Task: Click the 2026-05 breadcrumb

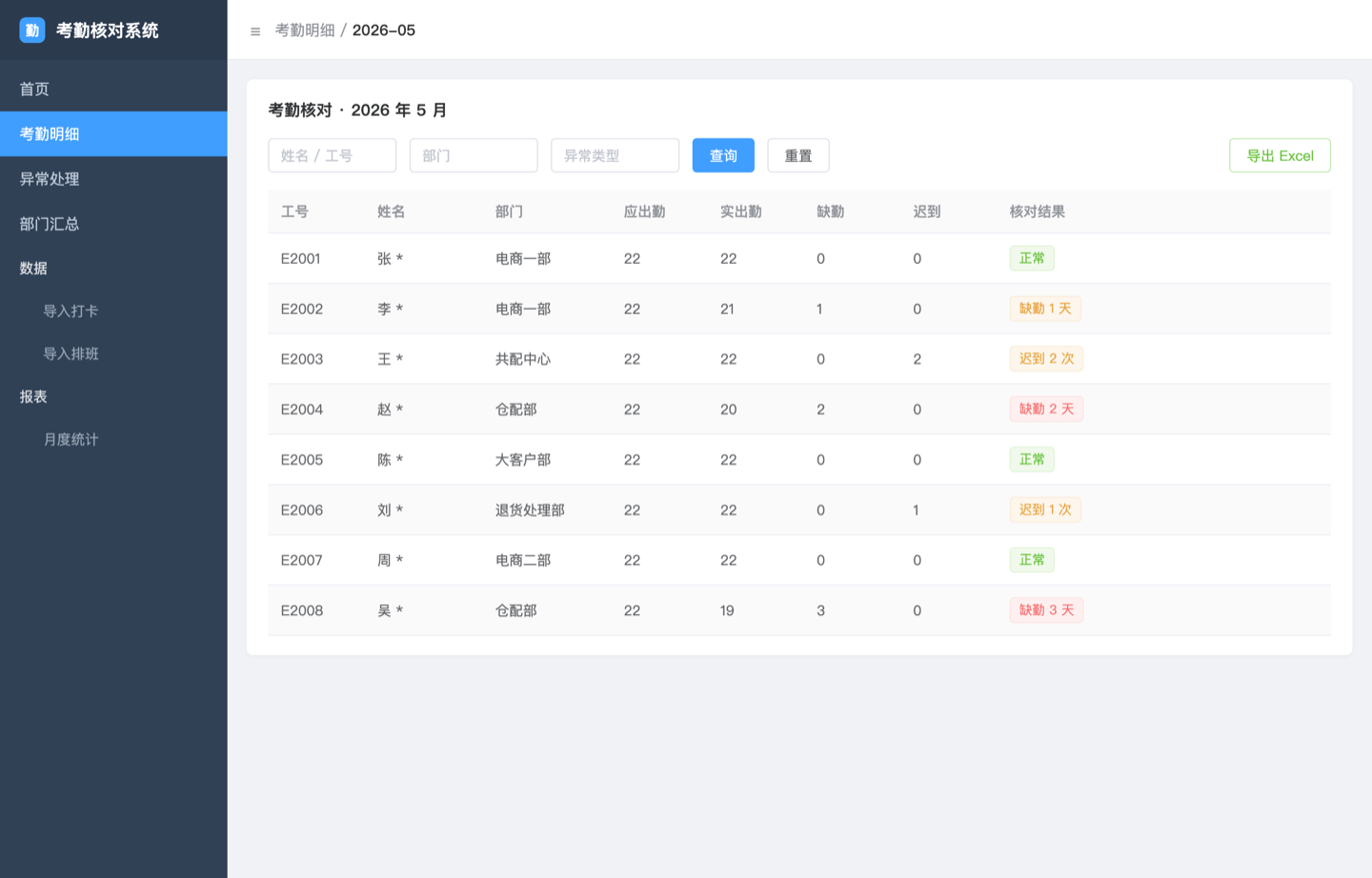Action: [384, 30]
